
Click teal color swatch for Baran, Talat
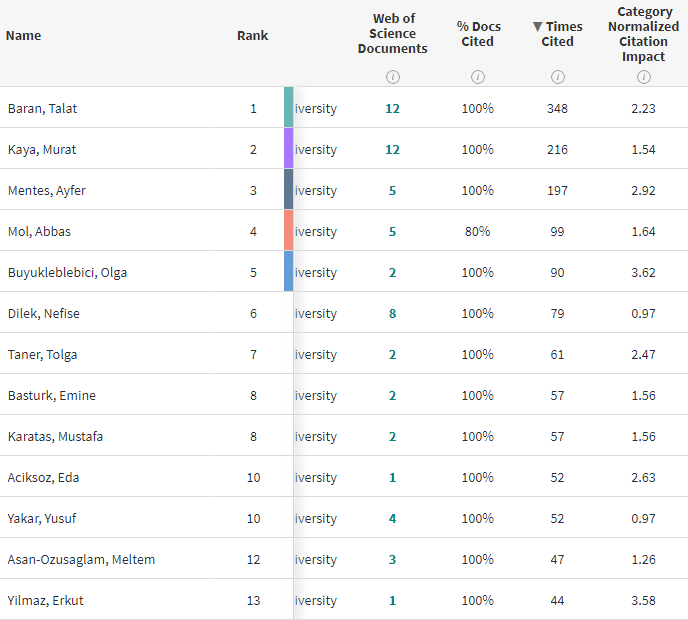tap(289, 108)
